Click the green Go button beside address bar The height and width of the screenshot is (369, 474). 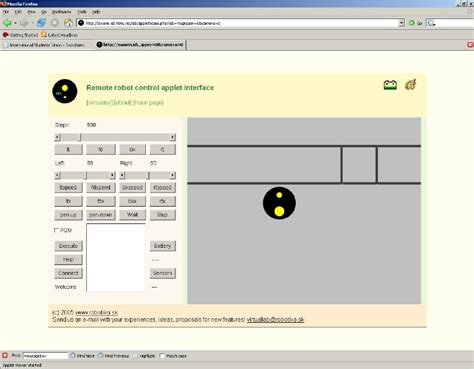415,23
